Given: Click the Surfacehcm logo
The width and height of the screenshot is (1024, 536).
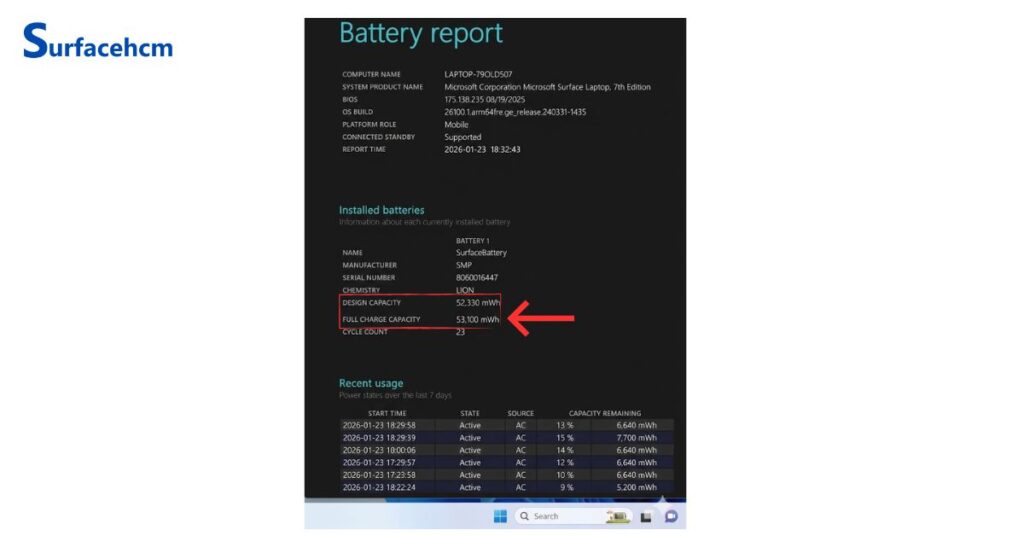Looking at the screenshot, I should pyautogui.click(x=98, y=40).
